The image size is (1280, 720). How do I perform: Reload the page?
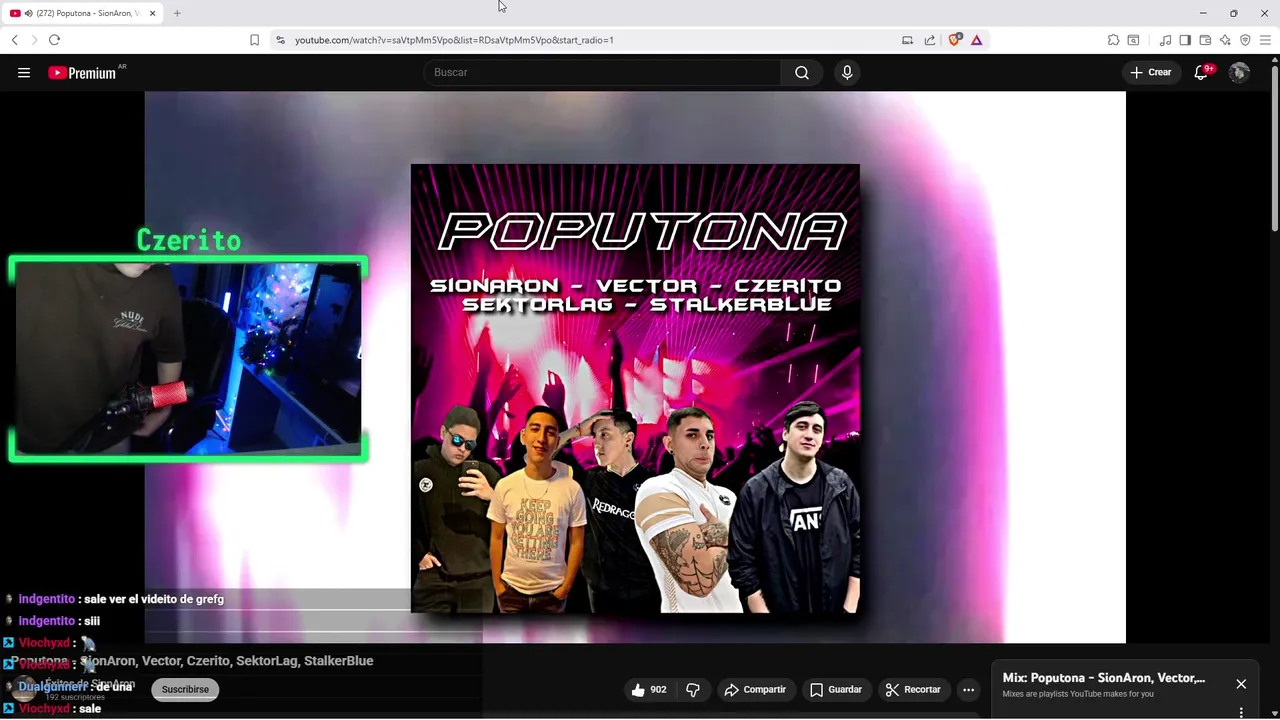[54, 40]
